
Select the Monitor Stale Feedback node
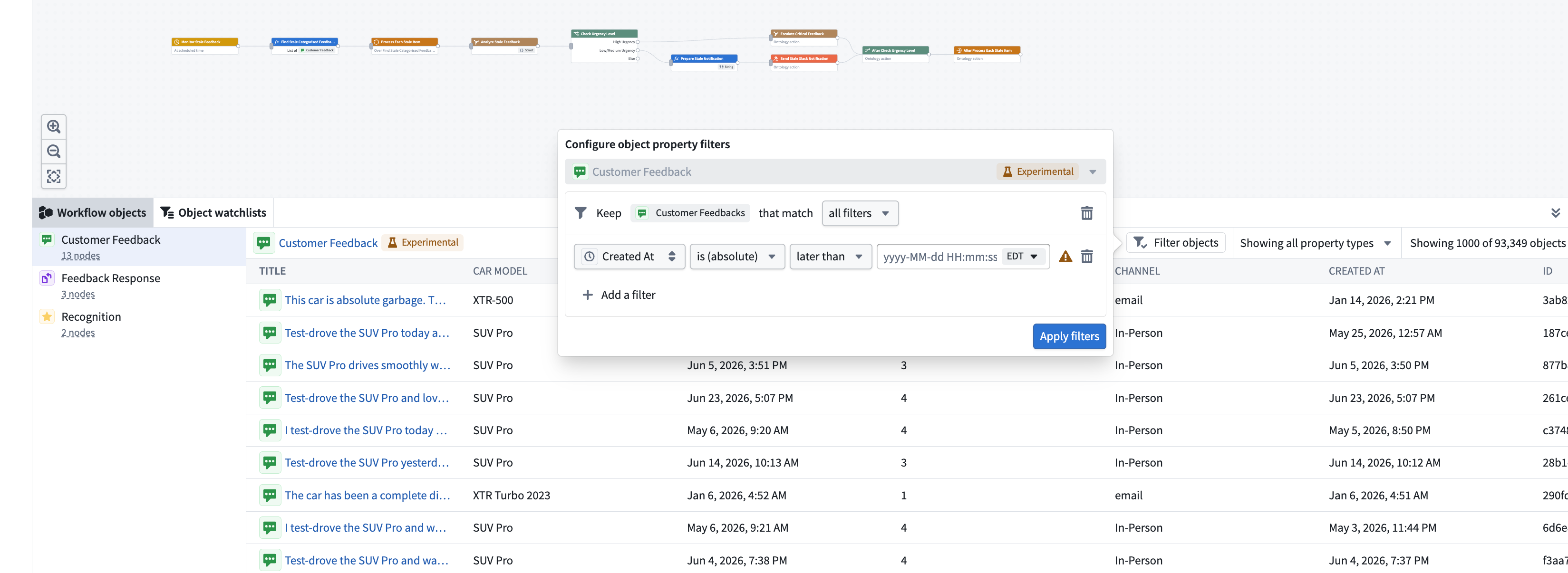pyautogui.click(x=204, y=46)
